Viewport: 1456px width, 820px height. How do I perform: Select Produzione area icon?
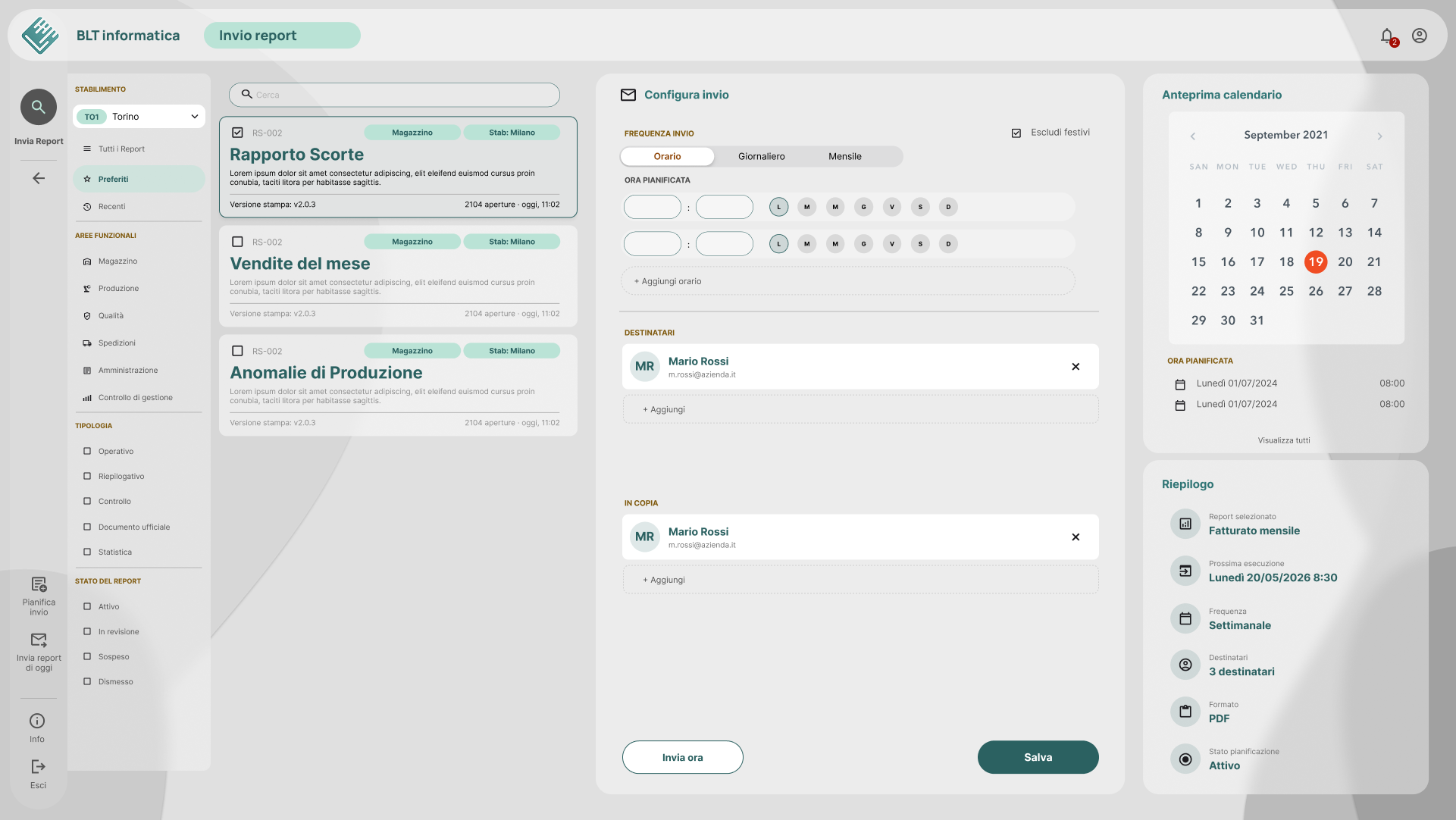tap(87, 289)
